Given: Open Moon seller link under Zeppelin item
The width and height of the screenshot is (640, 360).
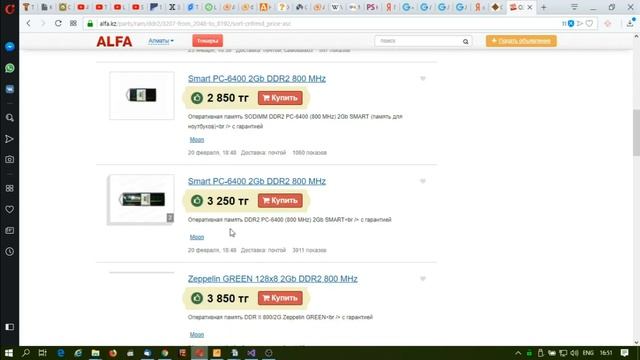Looking at the screenshot, I should 197,335.
